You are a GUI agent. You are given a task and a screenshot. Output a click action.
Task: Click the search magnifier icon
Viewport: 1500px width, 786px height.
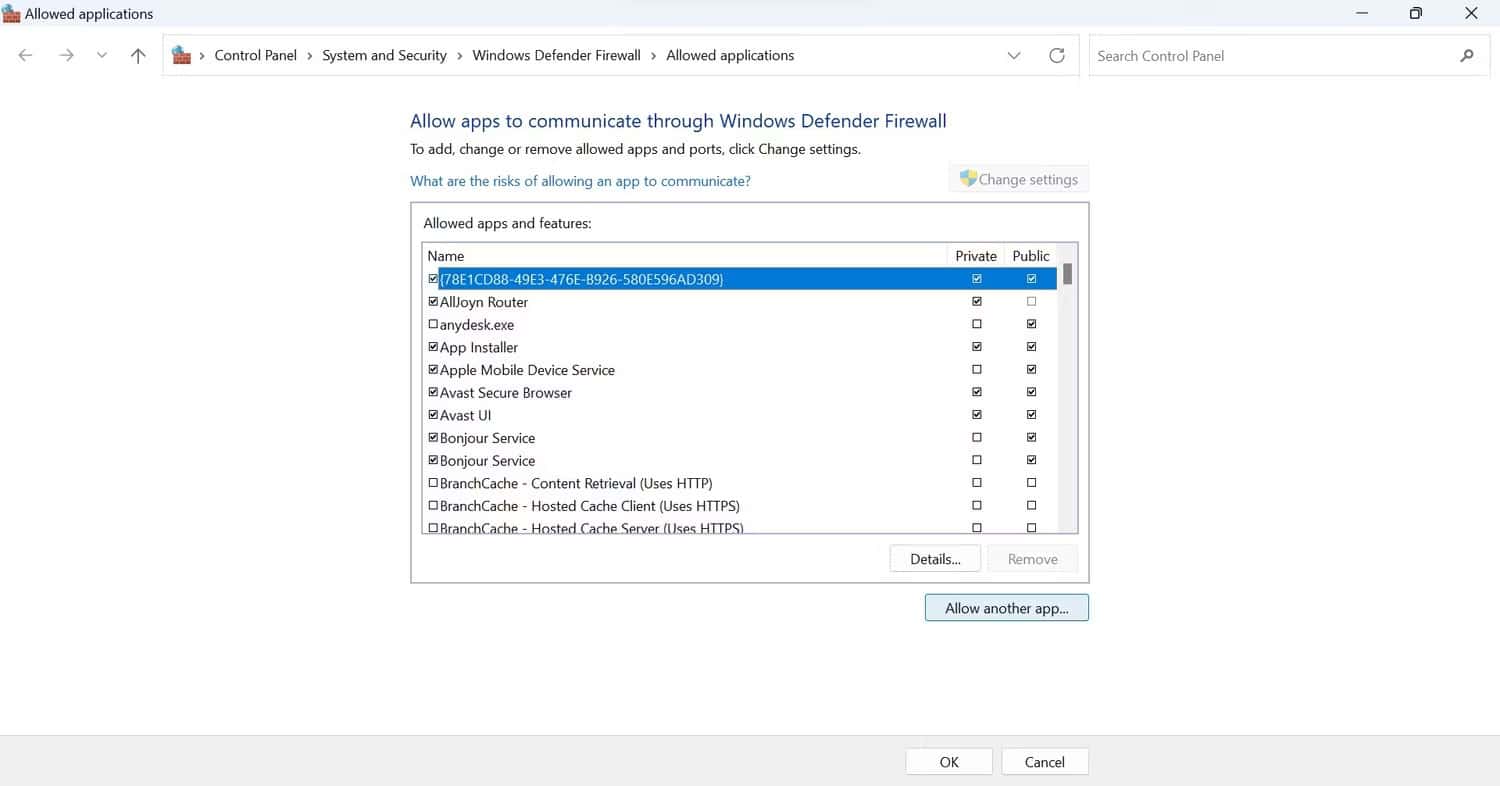pos(1467,56)
